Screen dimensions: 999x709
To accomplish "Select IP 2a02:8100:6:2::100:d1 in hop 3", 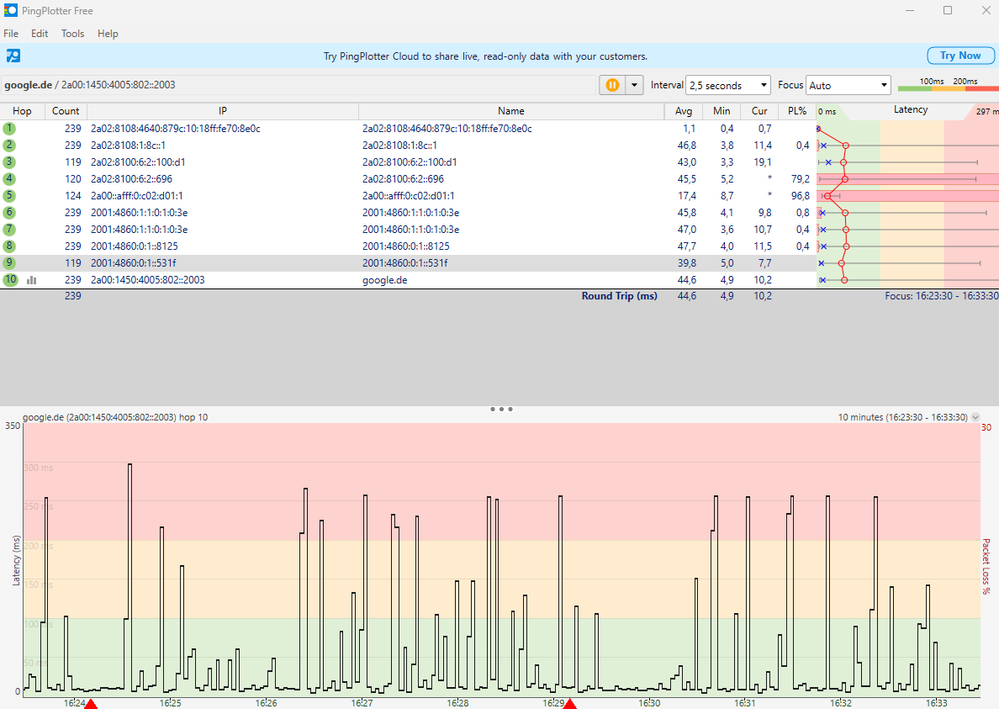I will (x=138, y=162).
